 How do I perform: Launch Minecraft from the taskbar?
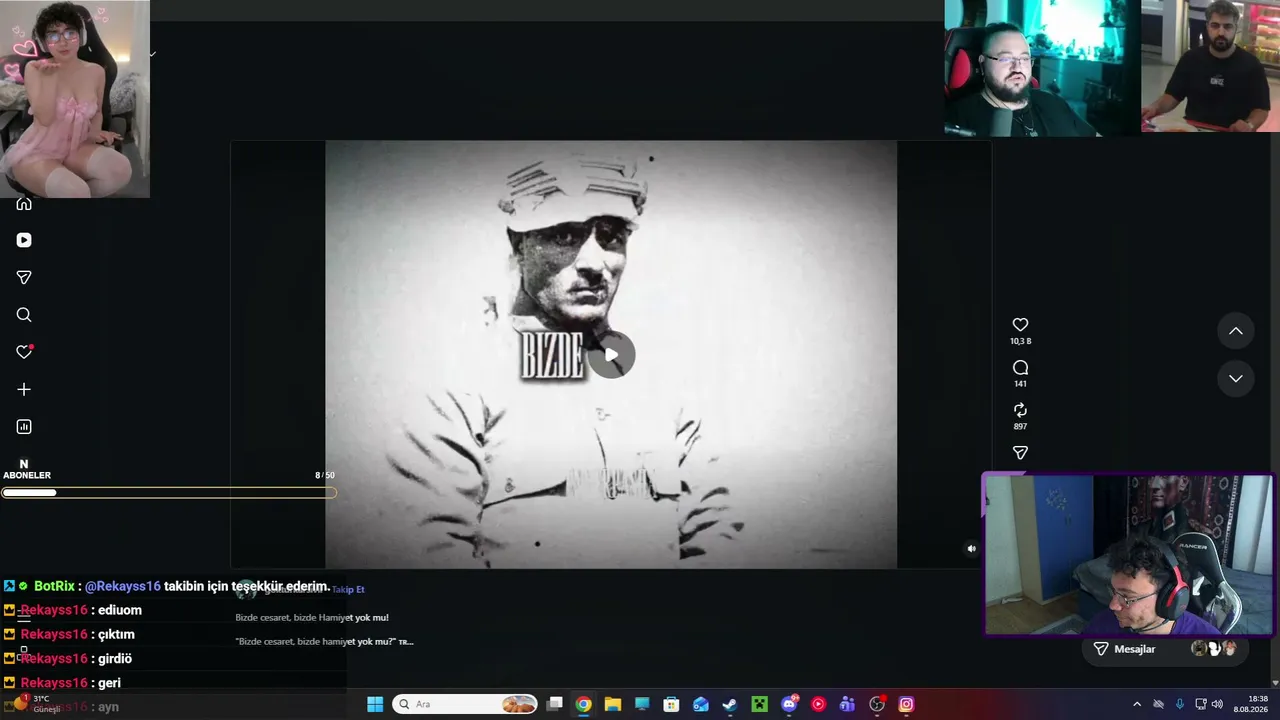[x=759, y=704]
